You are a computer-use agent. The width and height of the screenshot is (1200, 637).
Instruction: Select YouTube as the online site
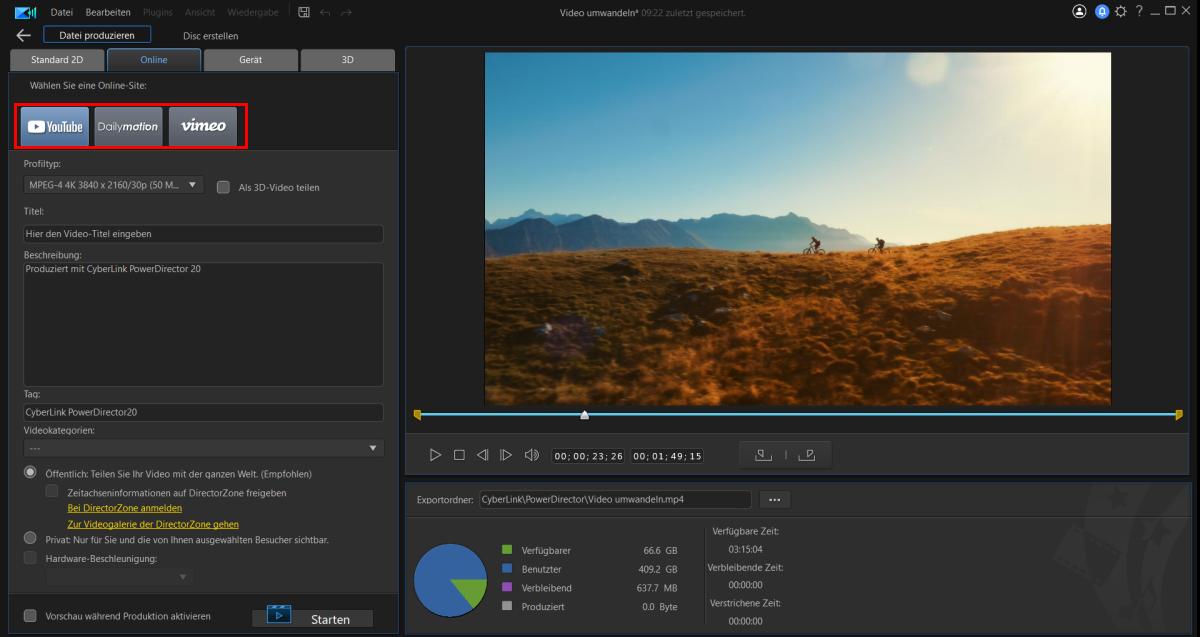pyautogui.click(x=55, y=127)
